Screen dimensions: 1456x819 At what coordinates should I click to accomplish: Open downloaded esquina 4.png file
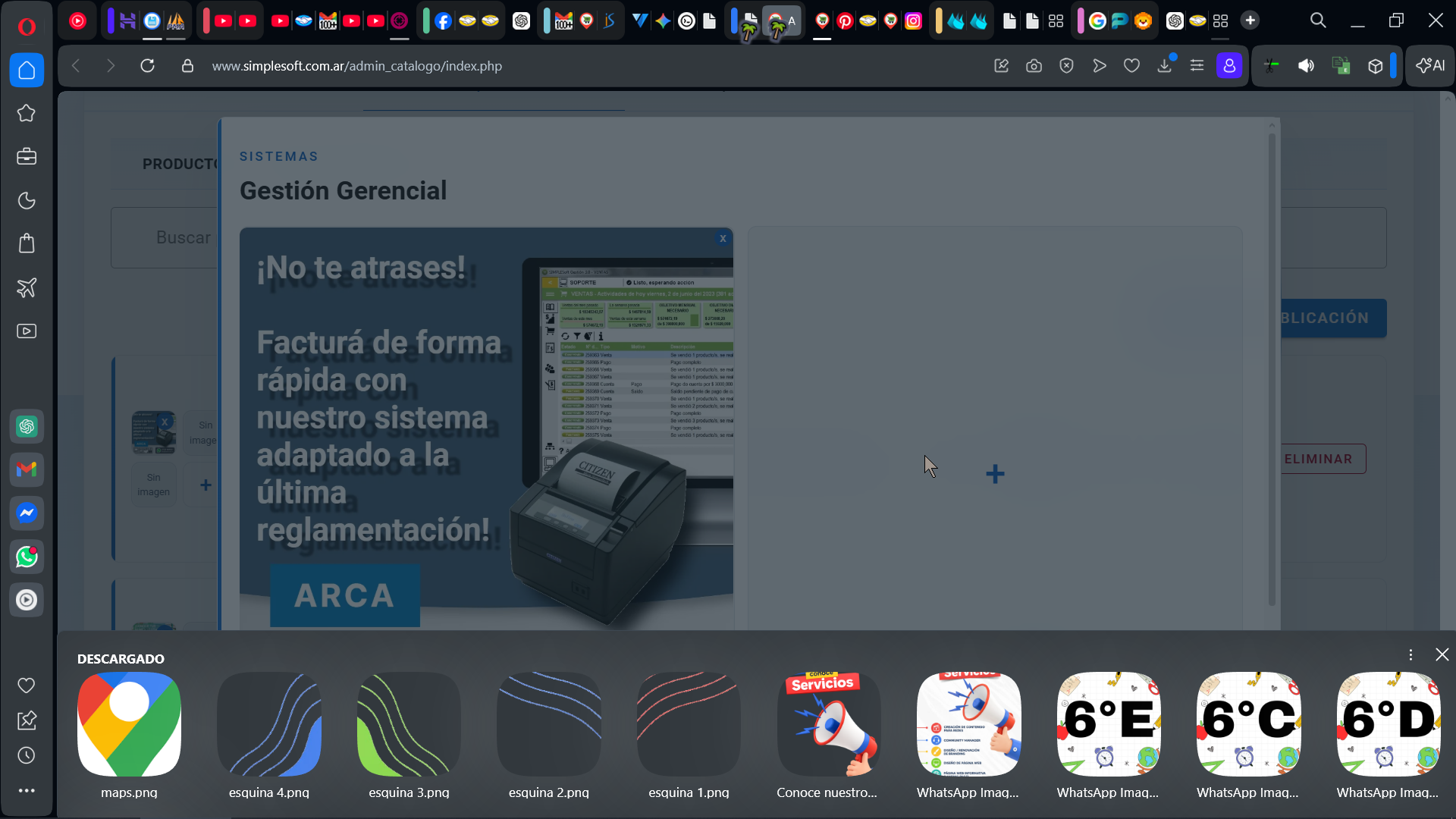[269, 736]
